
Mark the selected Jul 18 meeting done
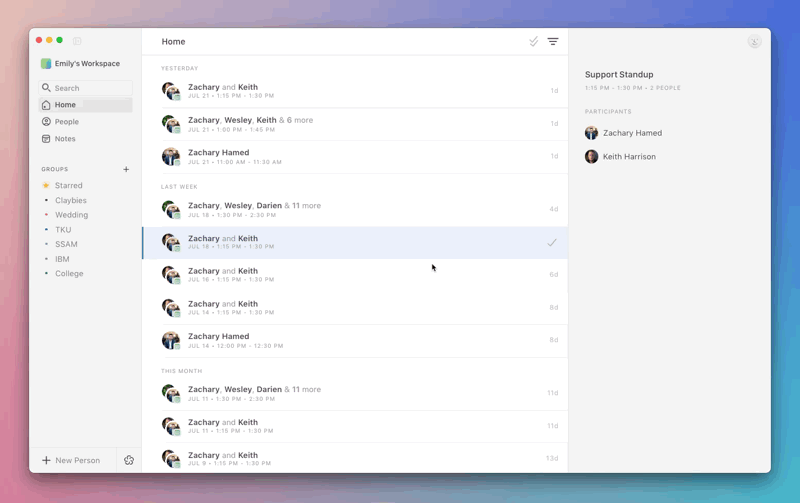552,242
